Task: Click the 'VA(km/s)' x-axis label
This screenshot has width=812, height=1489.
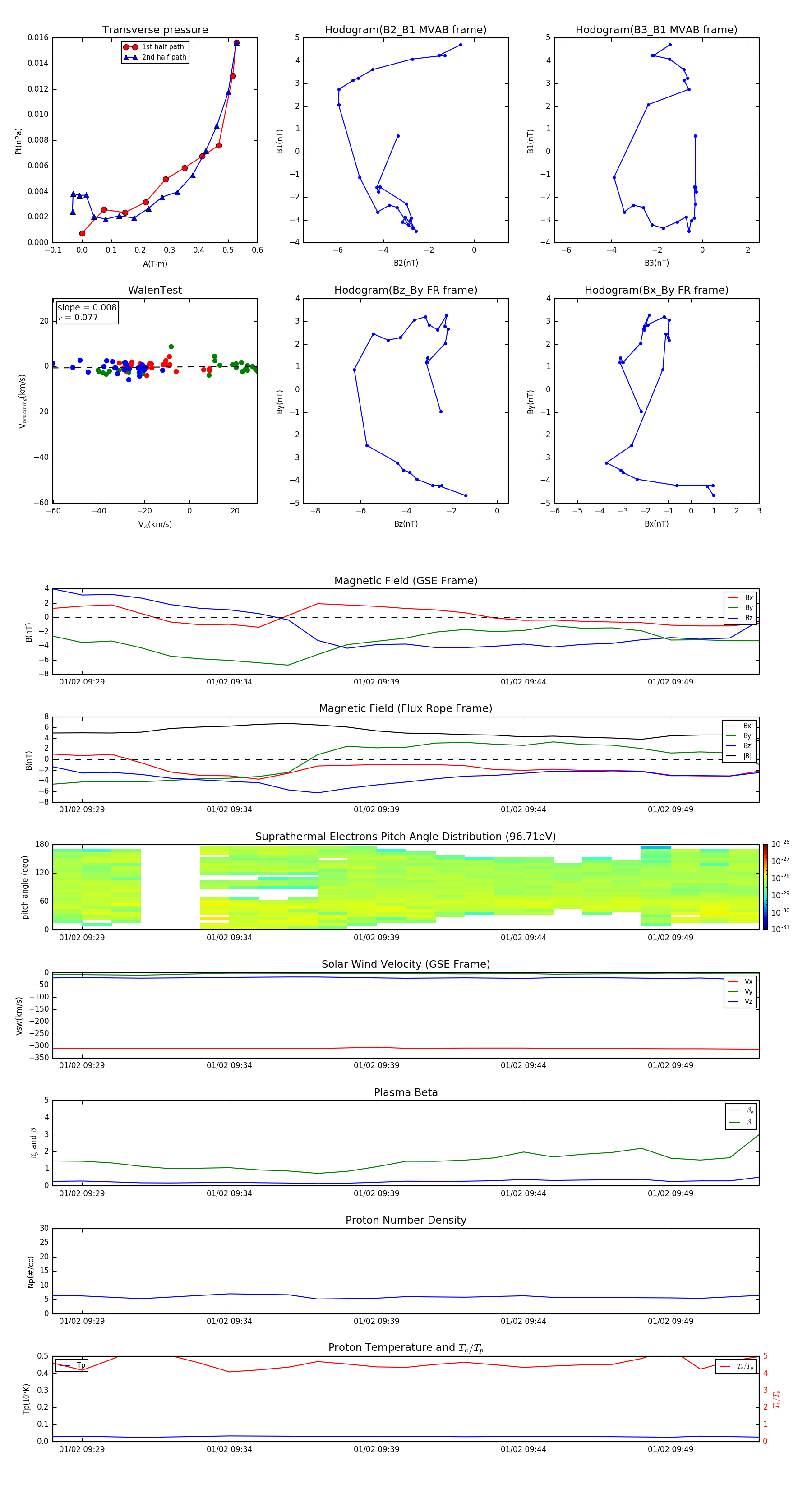Action: tap(155, 524)
